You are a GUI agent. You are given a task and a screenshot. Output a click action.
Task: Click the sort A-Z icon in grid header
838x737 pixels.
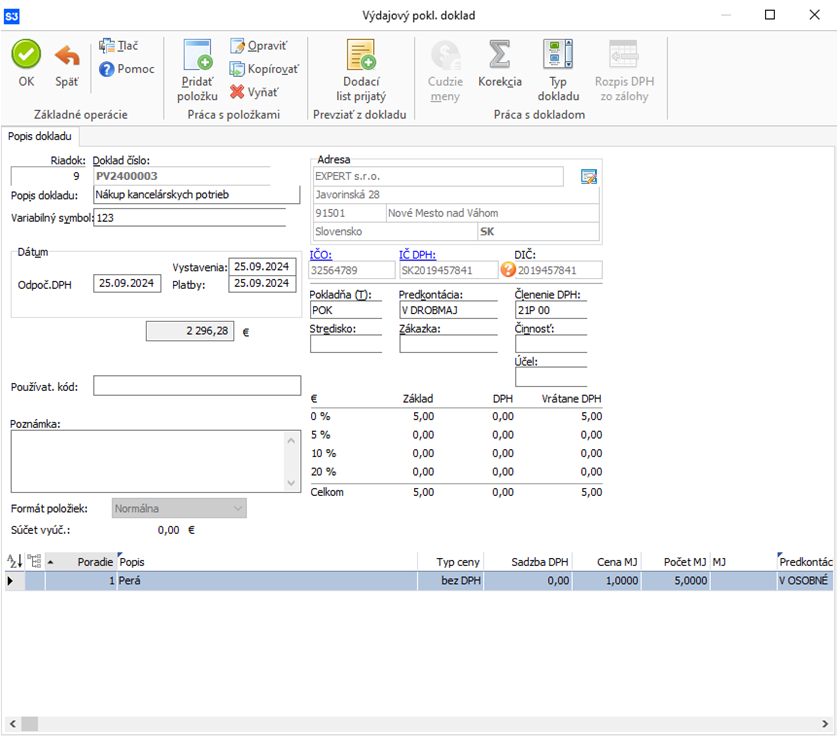(14, 561)
